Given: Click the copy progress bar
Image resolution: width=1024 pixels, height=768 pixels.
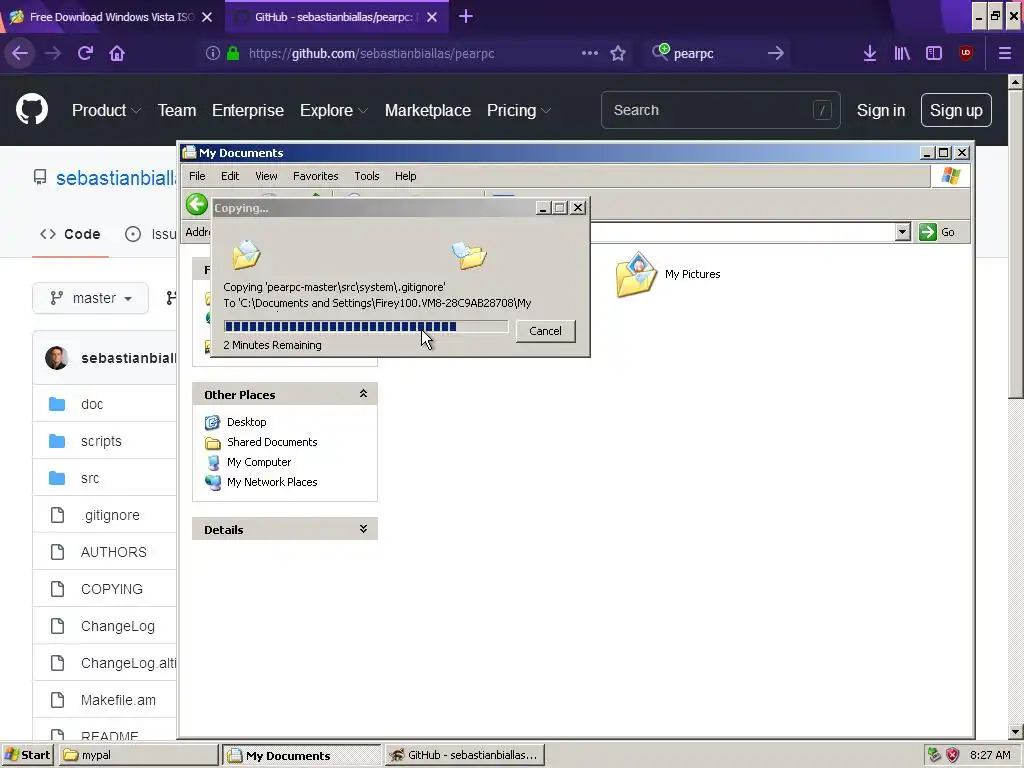Looking at the screenshot, I should coord(366,327).
